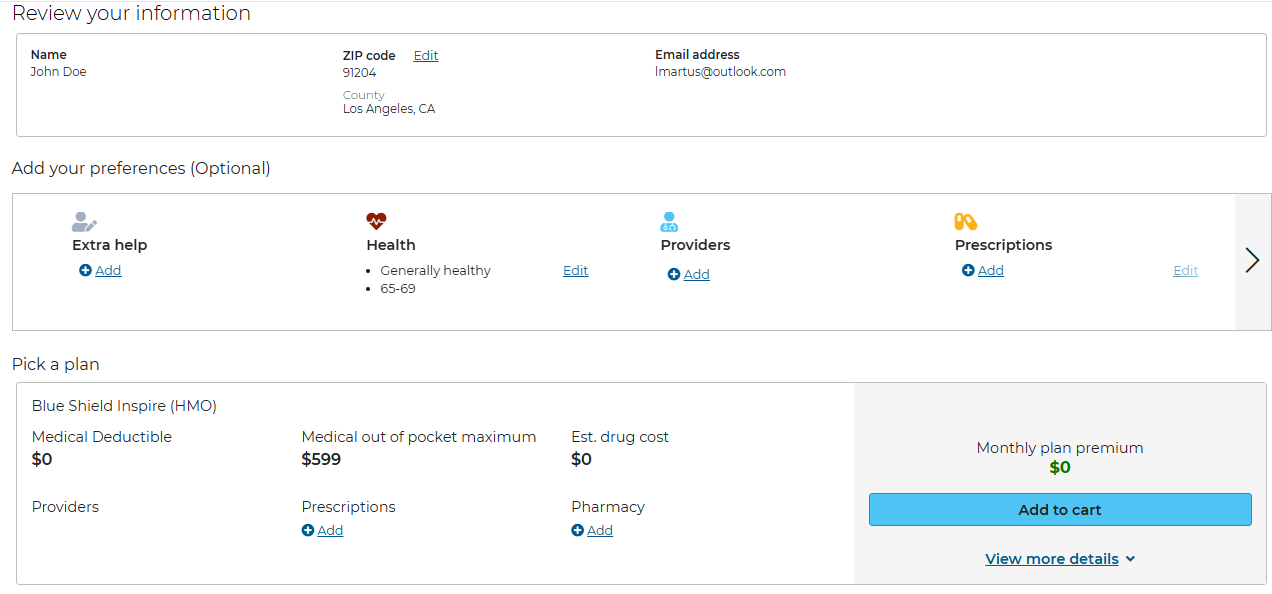Click plus icon next to Extra help Add
The width and height of the screenshot is (1272, 594).
tap(85, 271)
